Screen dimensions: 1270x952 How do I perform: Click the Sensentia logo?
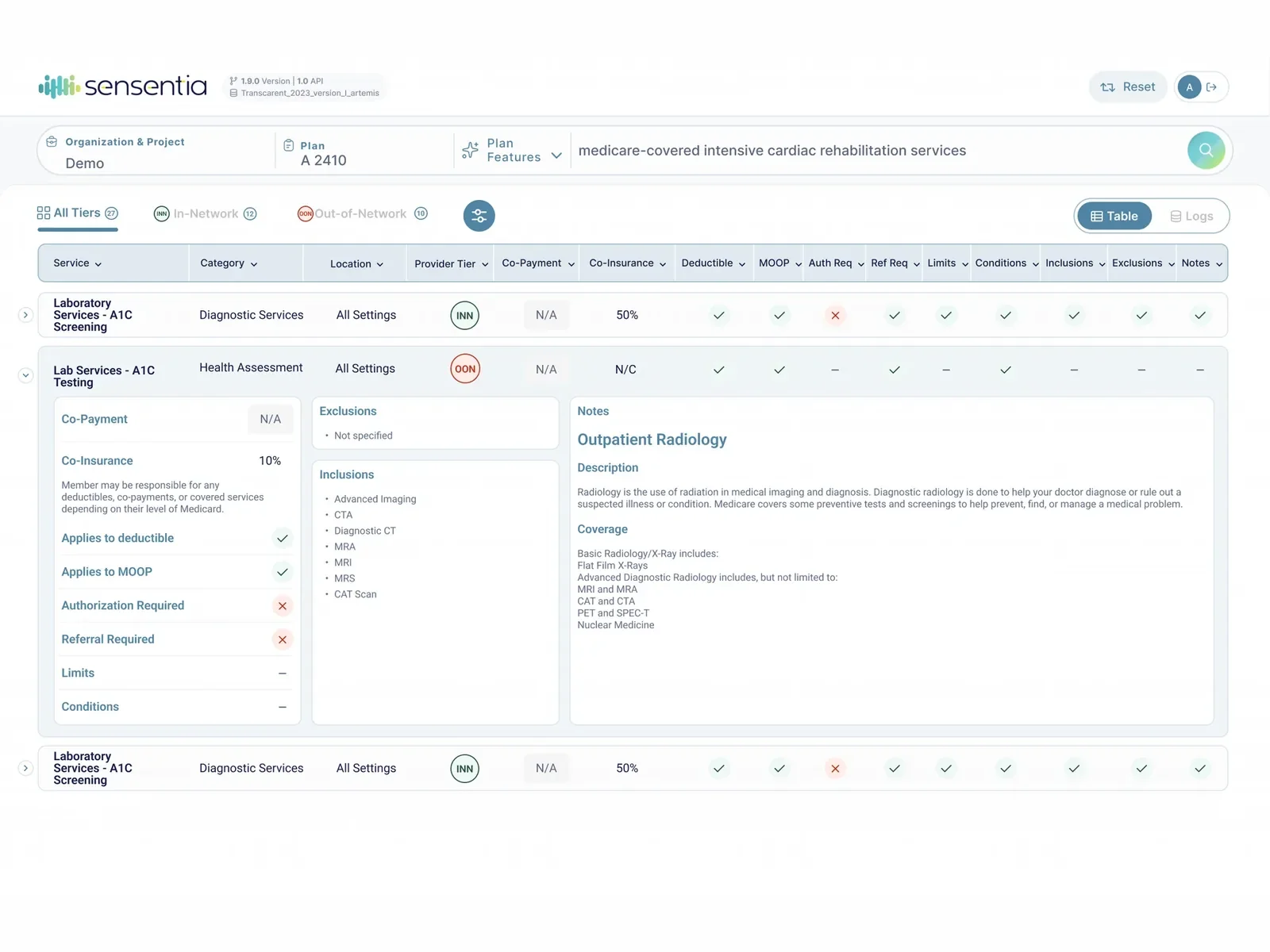tap(123, 86)
